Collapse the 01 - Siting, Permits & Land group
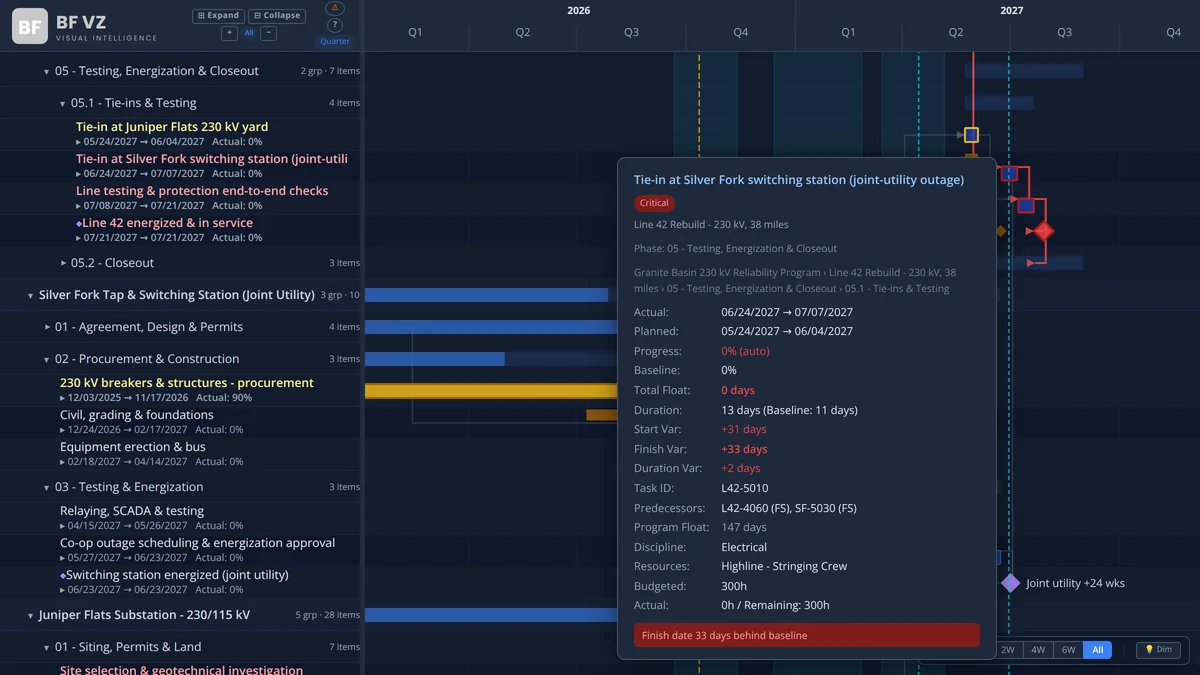Viewport: 1200px width, 675px height. click(x=46, y=648)
